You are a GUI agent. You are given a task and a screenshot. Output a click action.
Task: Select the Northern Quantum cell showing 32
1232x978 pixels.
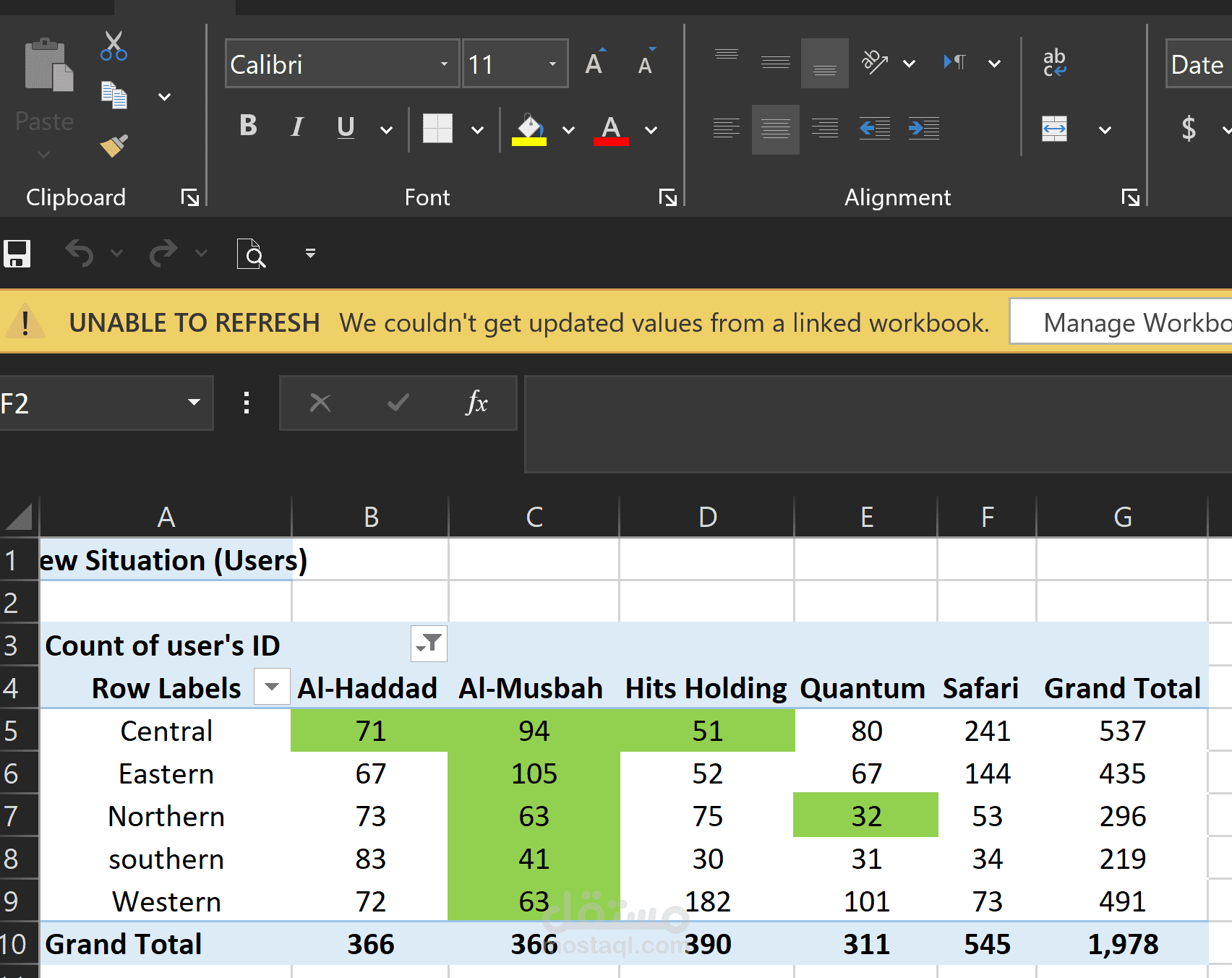(x=866, y=816)
